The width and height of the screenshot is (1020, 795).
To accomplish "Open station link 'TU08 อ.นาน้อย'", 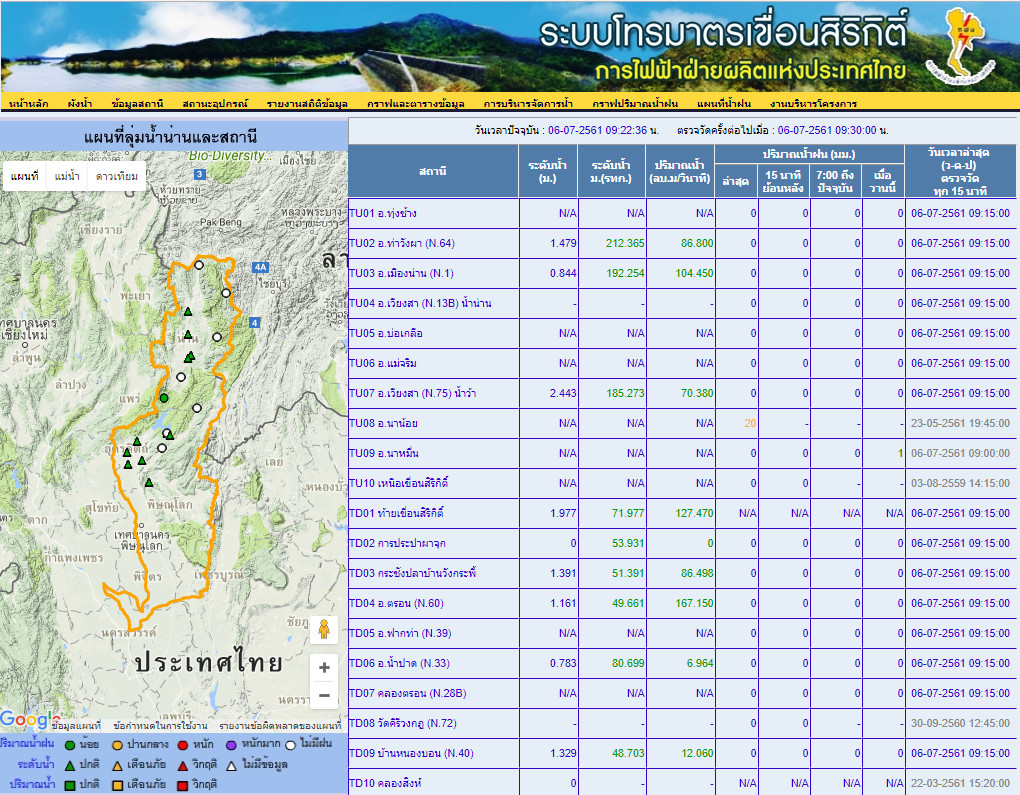I will click(x=383, y=423).
